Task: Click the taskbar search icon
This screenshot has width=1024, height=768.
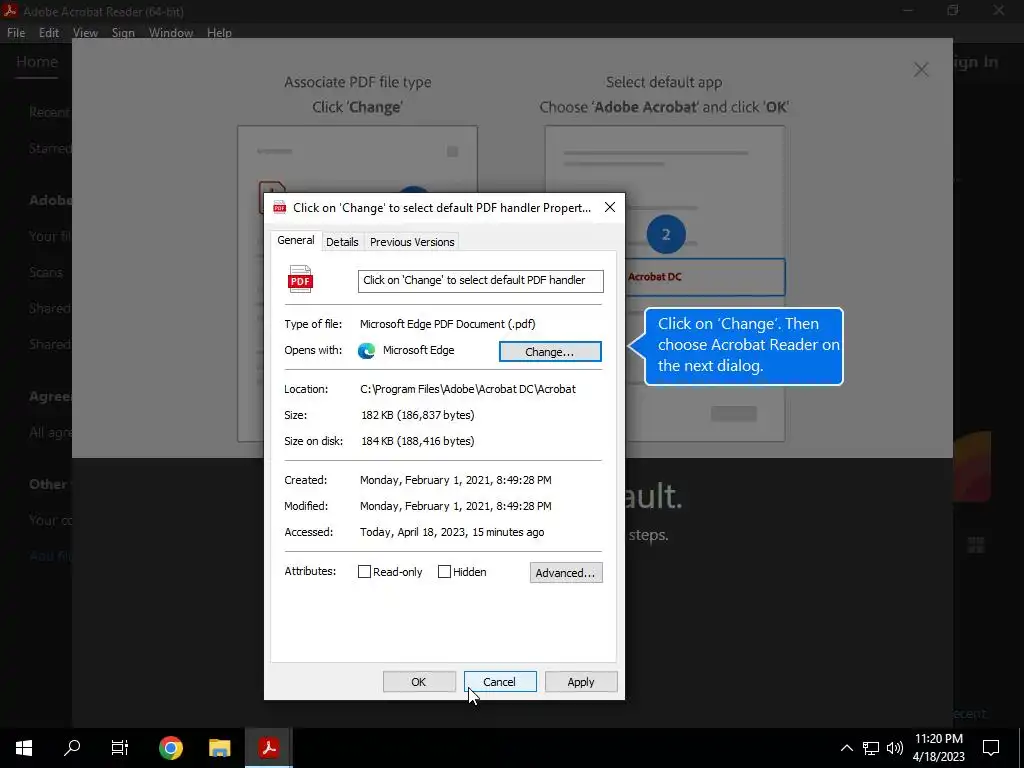Action: tap(72, 748)
